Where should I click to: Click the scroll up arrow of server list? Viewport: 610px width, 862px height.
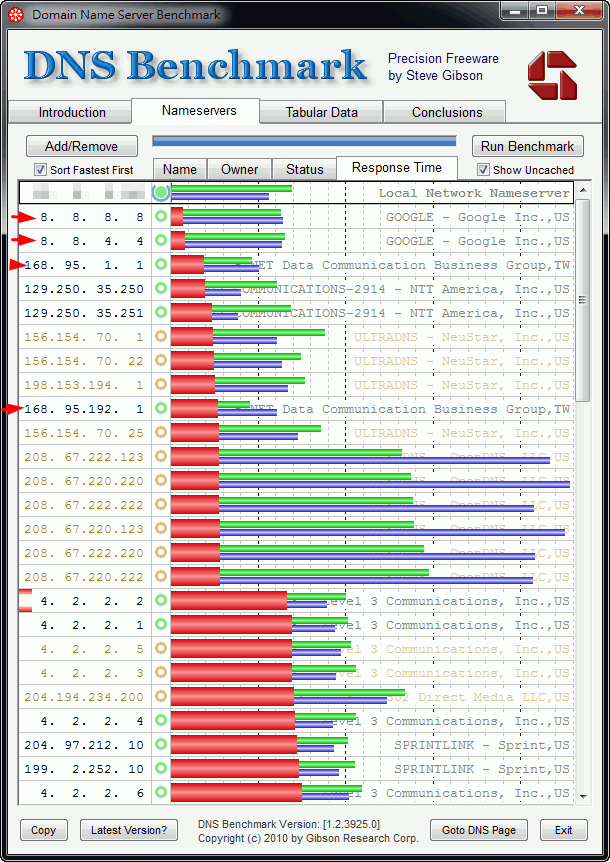(x=583, y=190)
